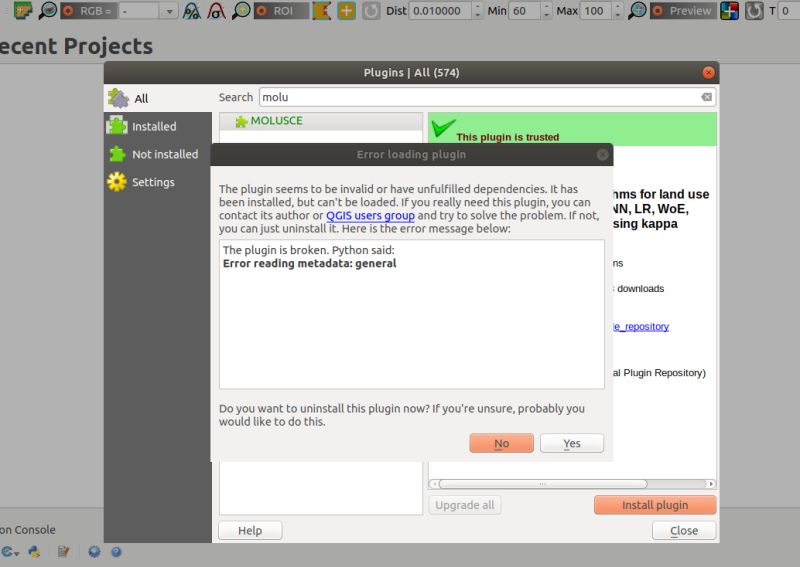Click the Install plugin button

pyautogui.click(x=655, y=505)
